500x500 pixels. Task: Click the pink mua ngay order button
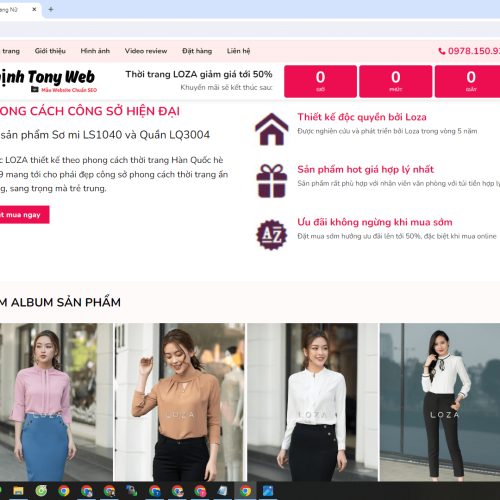(x=24, y=215)
